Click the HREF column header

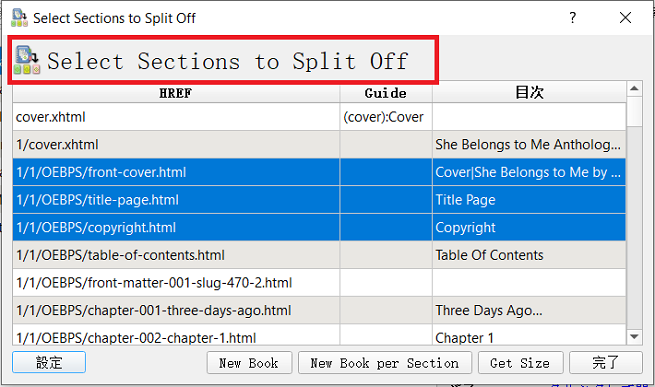click(176, 93)
